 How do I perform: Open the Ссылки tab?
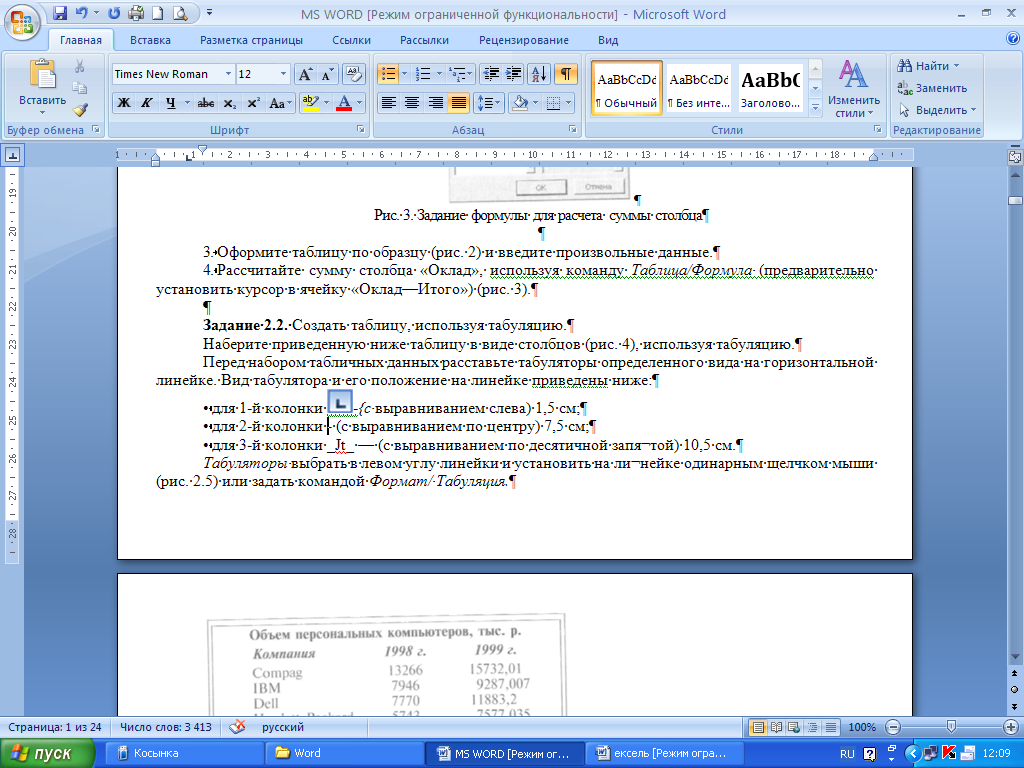(351, 40)
